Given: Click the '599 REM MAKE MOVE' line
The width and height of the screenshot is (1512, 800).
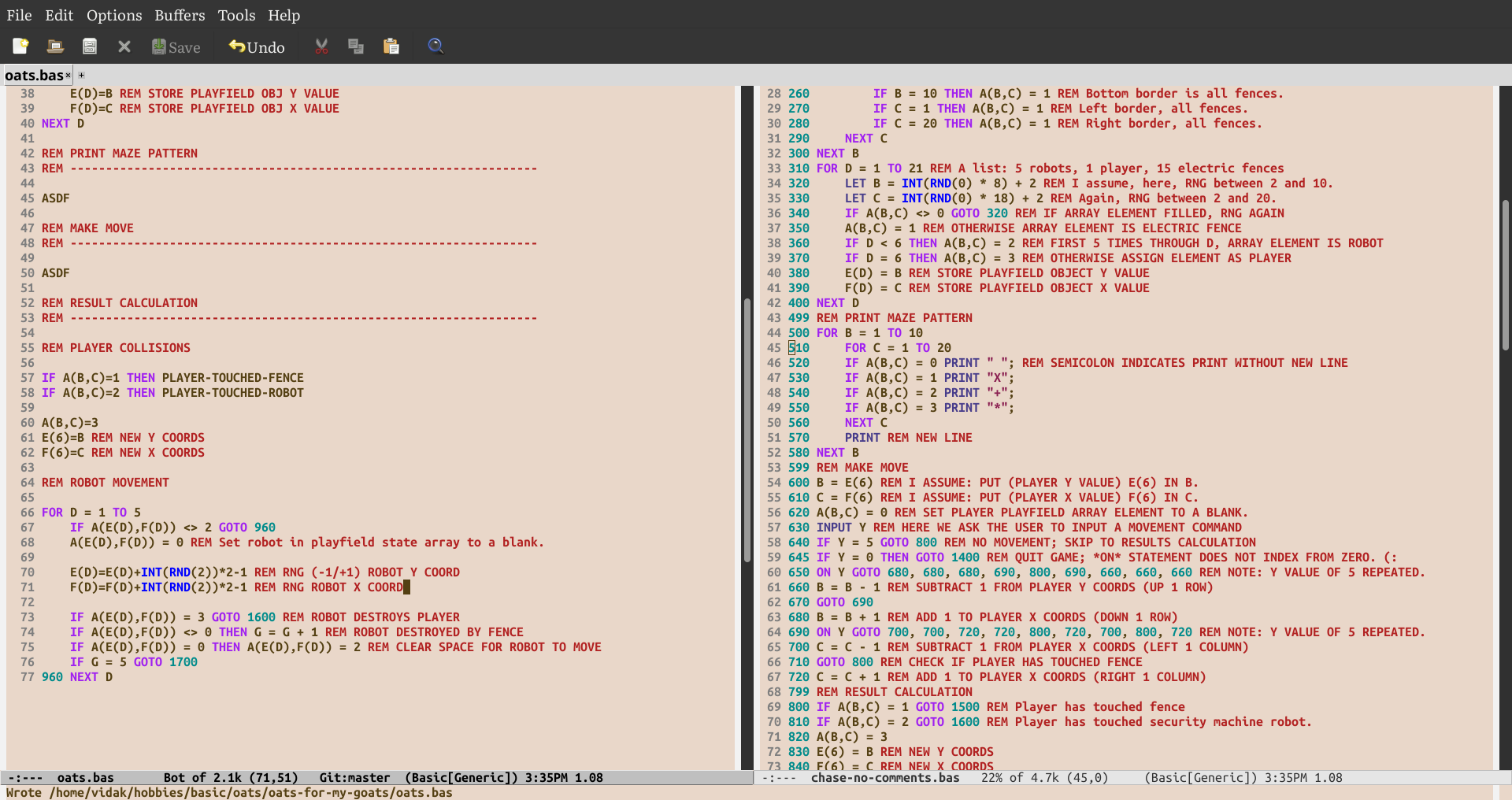Looking at the screenshot, I should (848, 468).
